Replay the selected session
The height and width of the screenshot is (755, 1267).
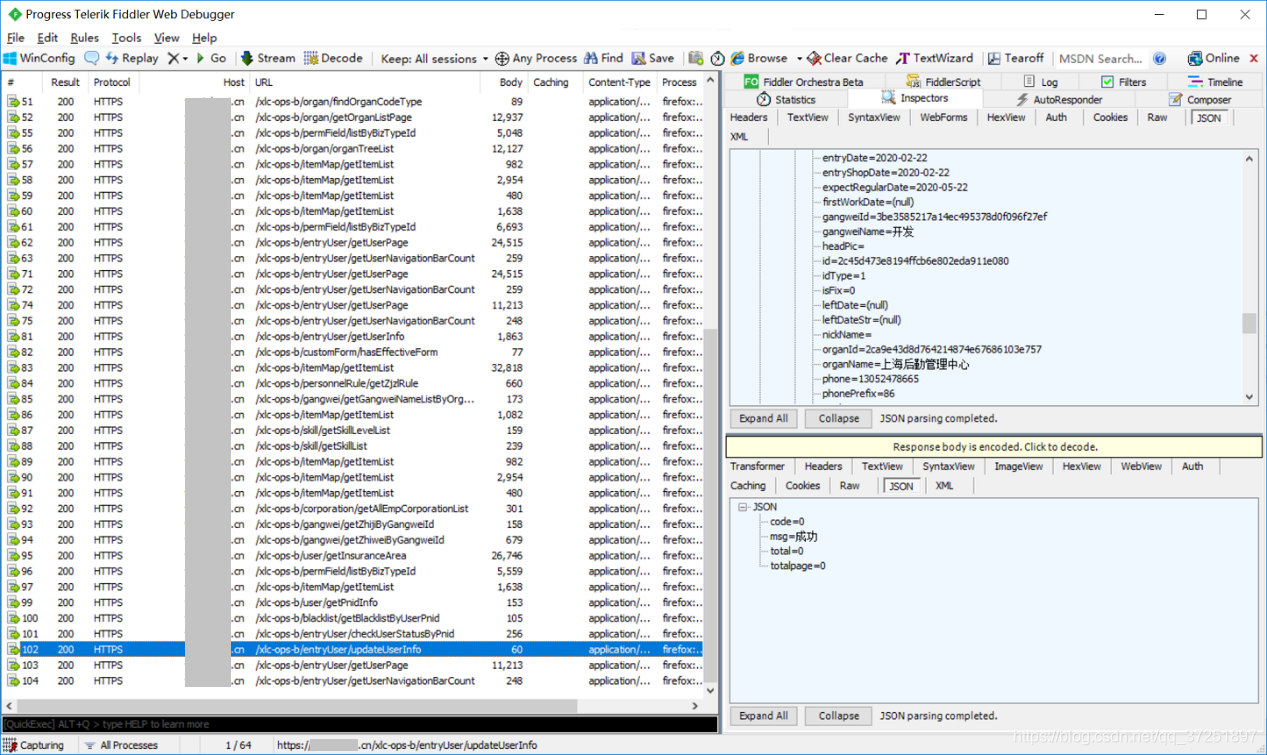pyautogui.click(x=132, y=58)
